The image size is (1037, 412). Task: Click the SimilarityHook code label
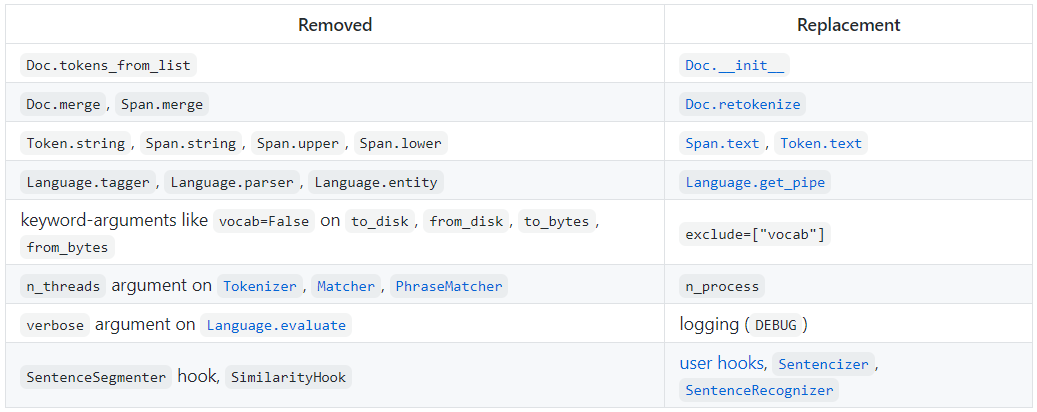click(288, 377)
